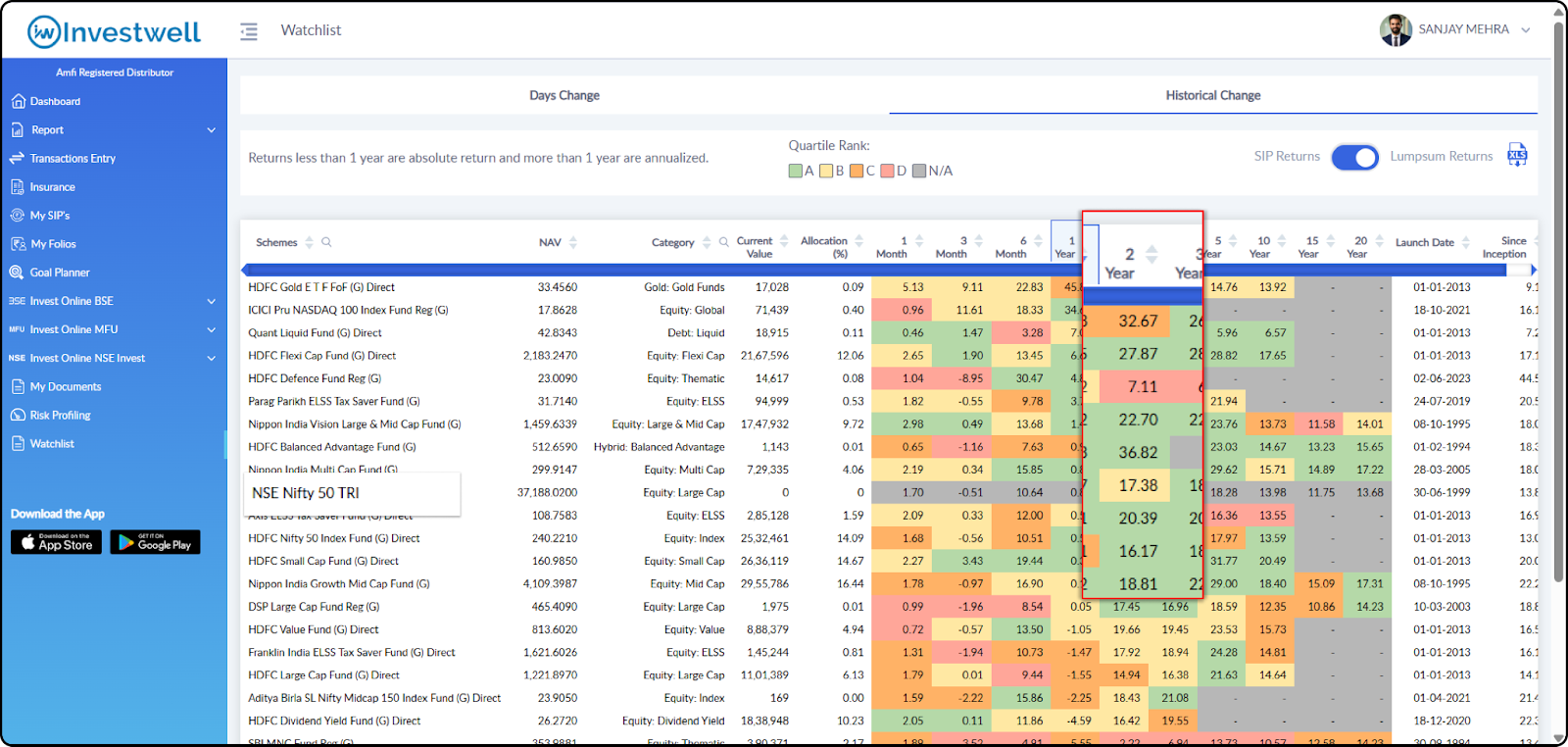This screenshot has height=747, width=1568.
Task: Click NSE Nifty 50 TRI label
Action: tap(306, 493)
